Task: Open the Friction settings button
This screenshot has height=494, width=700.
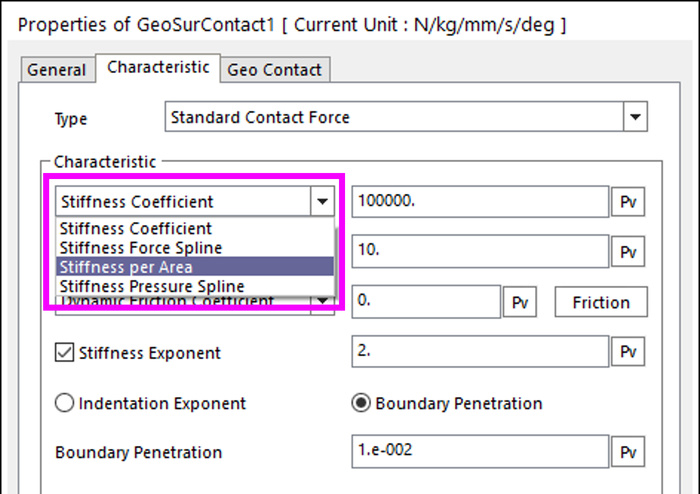Action: click(x=601, y=302)
